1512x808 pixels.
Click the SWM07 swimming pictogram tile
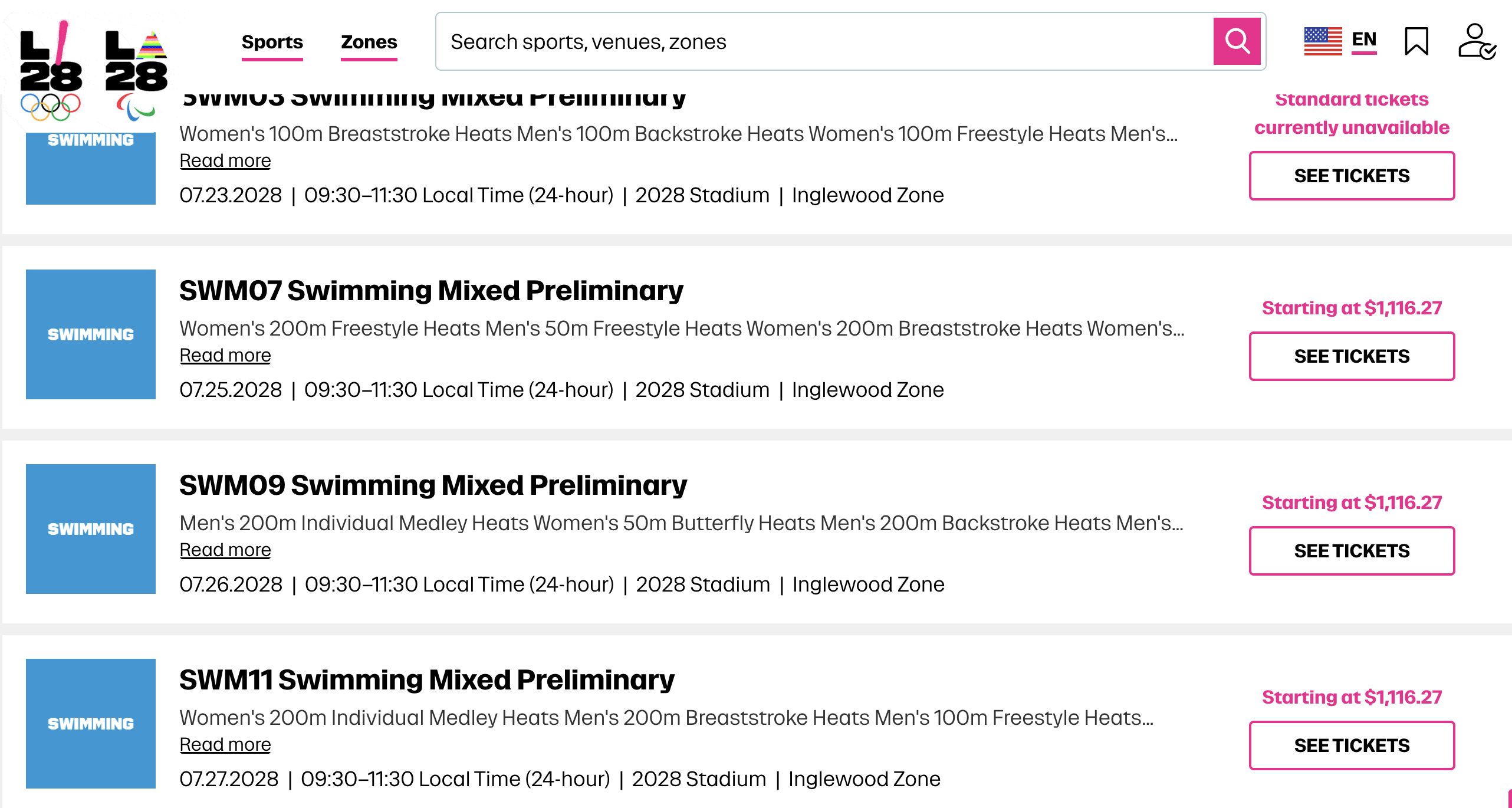click(x=90, y=334)
